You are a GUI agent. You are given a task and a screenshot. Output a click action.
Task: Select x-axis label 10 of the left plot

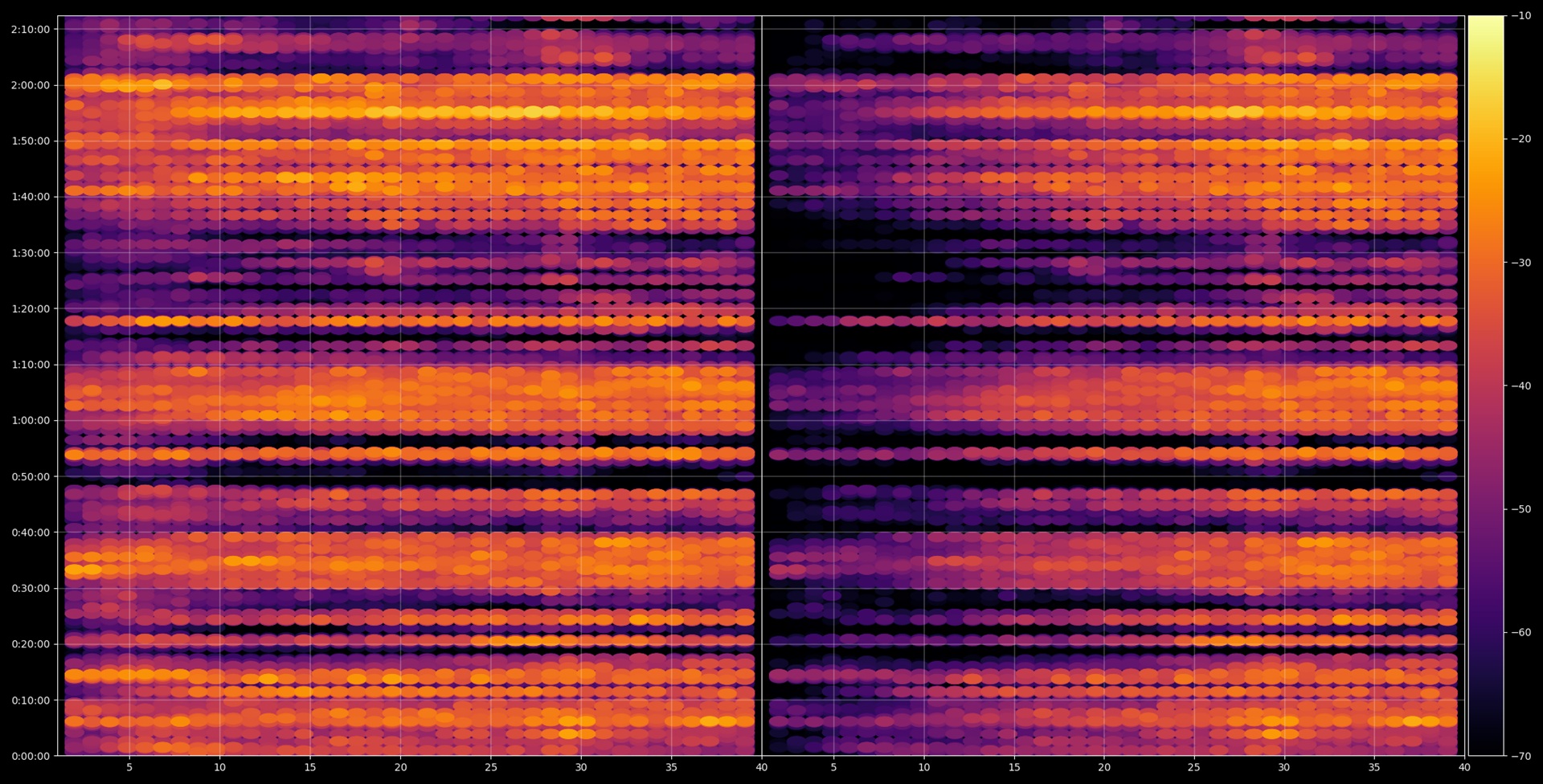(x=219, y=767)
